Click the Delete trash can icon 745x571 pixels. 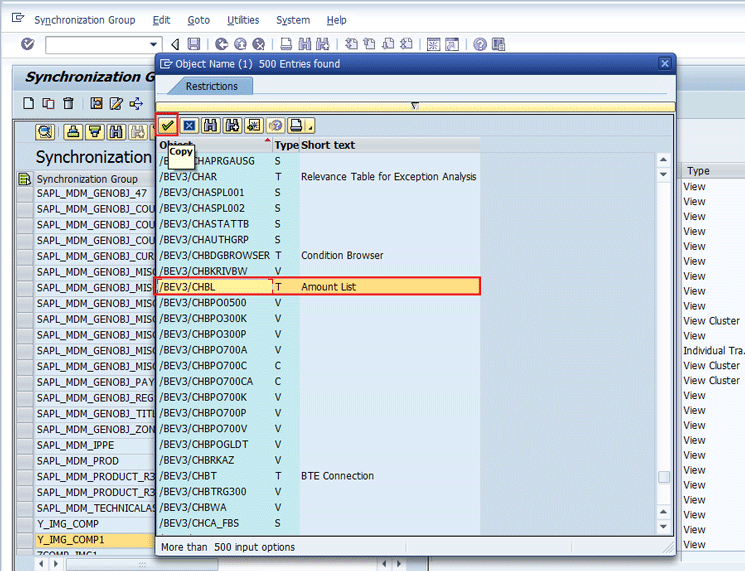68,103
